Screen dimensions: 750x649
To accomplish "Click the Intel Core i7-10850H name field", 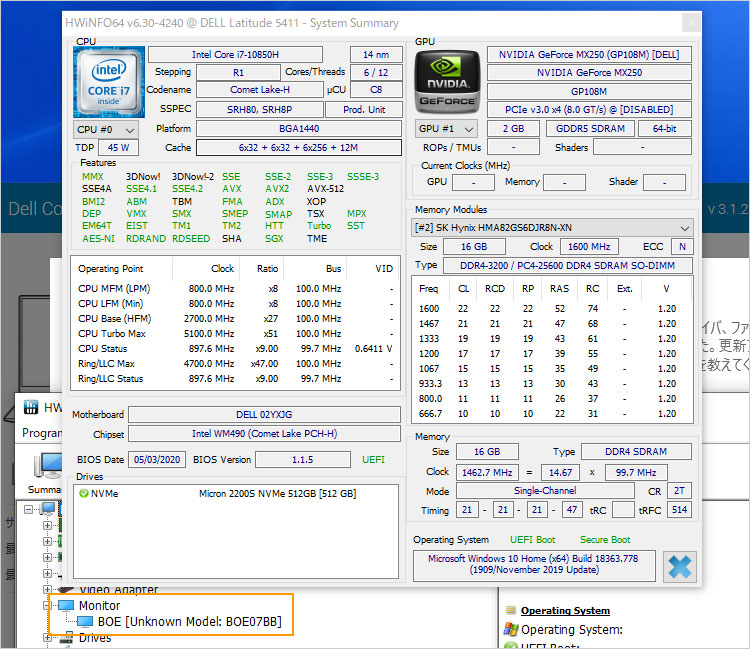I will point(235,55).
